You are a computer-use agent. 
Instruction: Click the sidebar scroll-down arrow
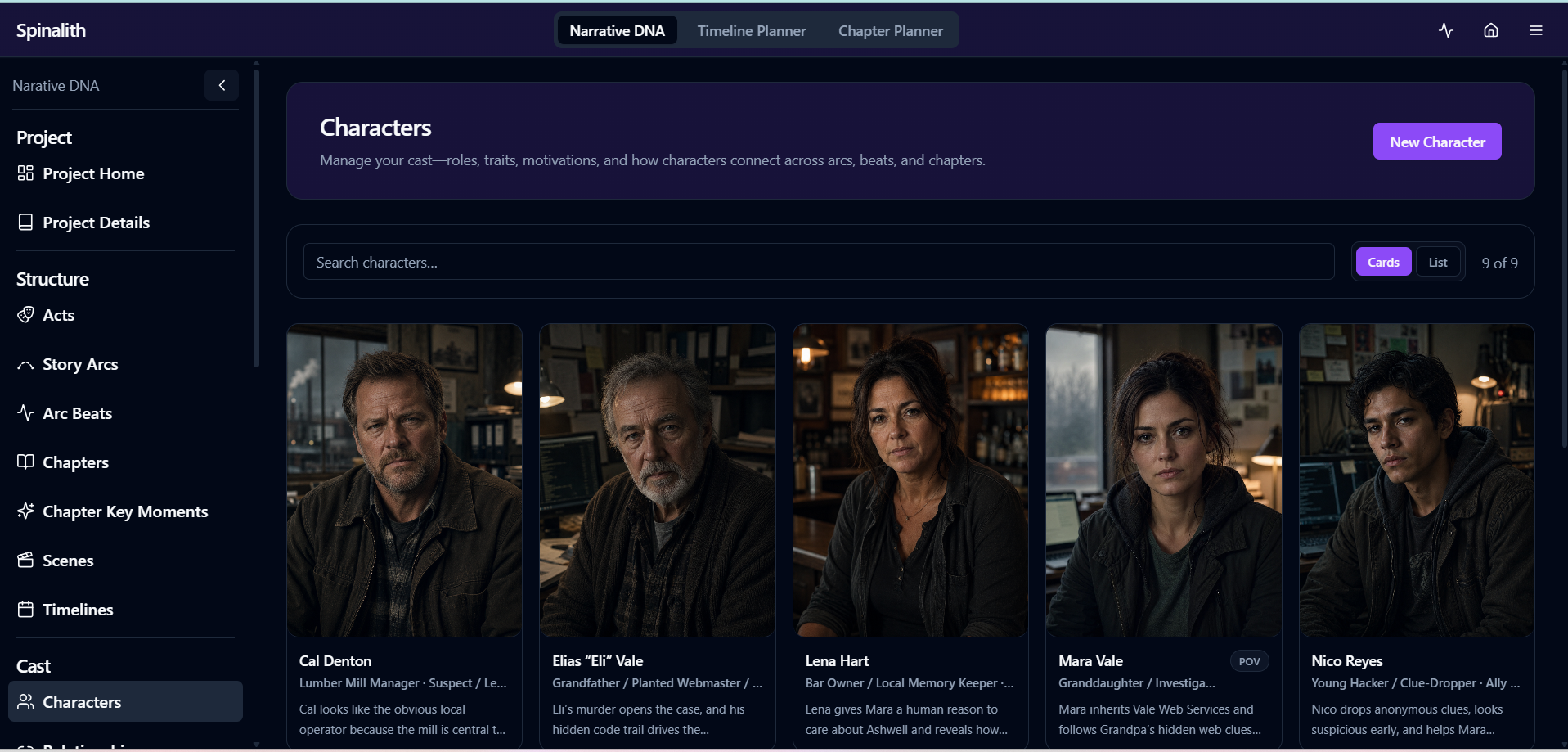(x=256, y=745)
